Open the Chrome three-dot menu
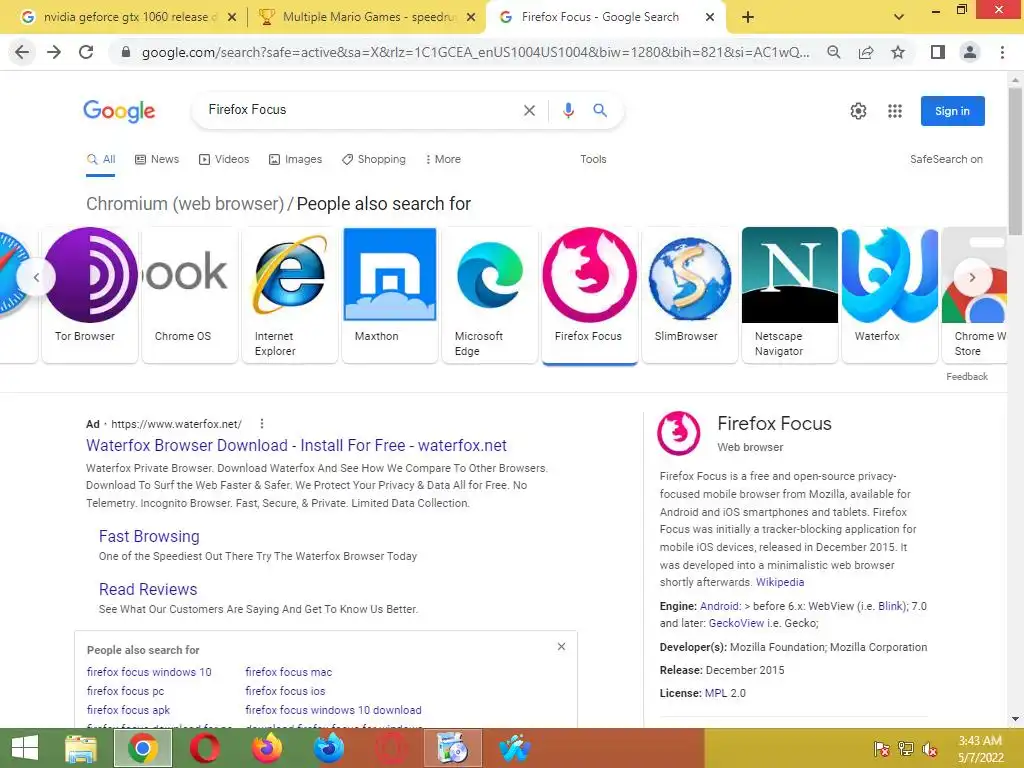 [1002, 52]
